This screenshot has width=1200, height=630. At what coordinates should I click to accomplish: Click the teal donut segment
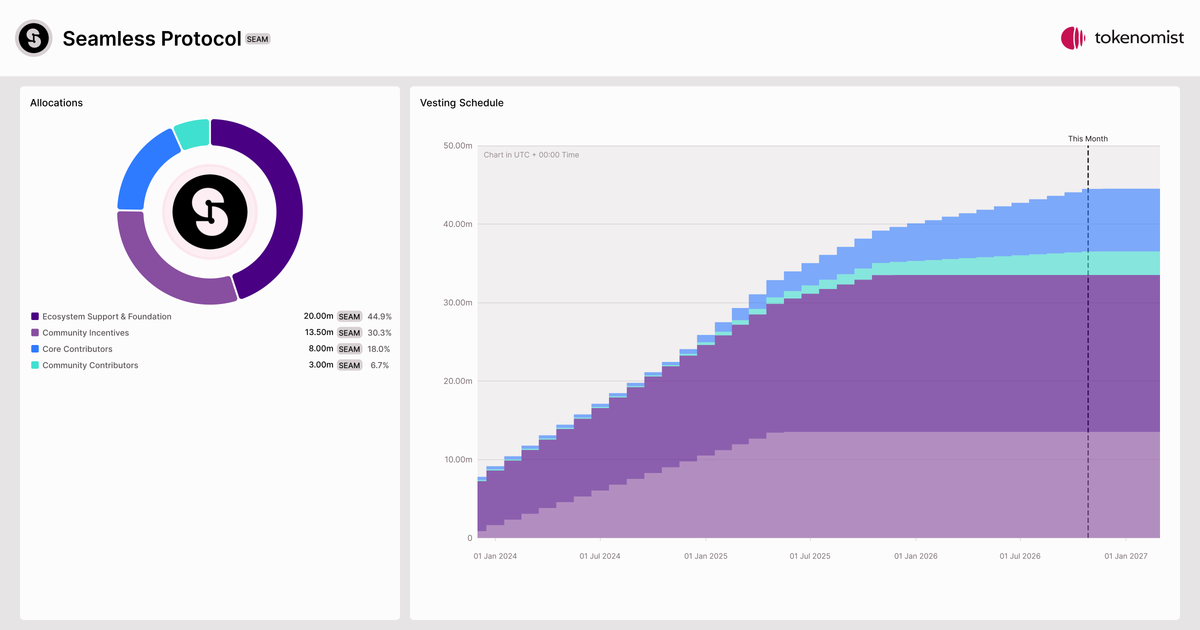pyautogui.click(x=193, y=133)
